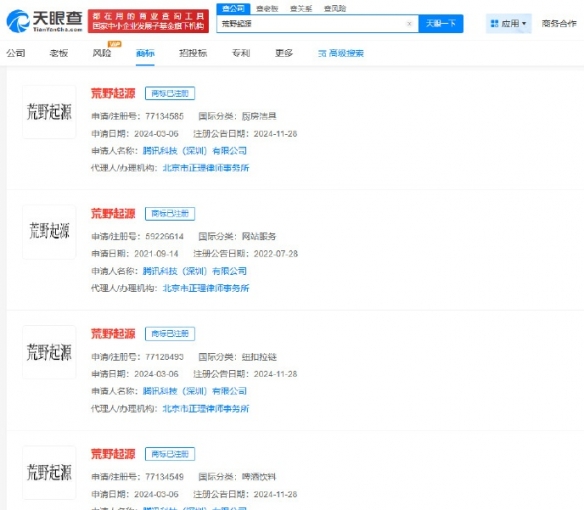The width and height of the screenshot is (584, 510).
Task: Click the 天眼一下 search button
Action: (441, 23)
